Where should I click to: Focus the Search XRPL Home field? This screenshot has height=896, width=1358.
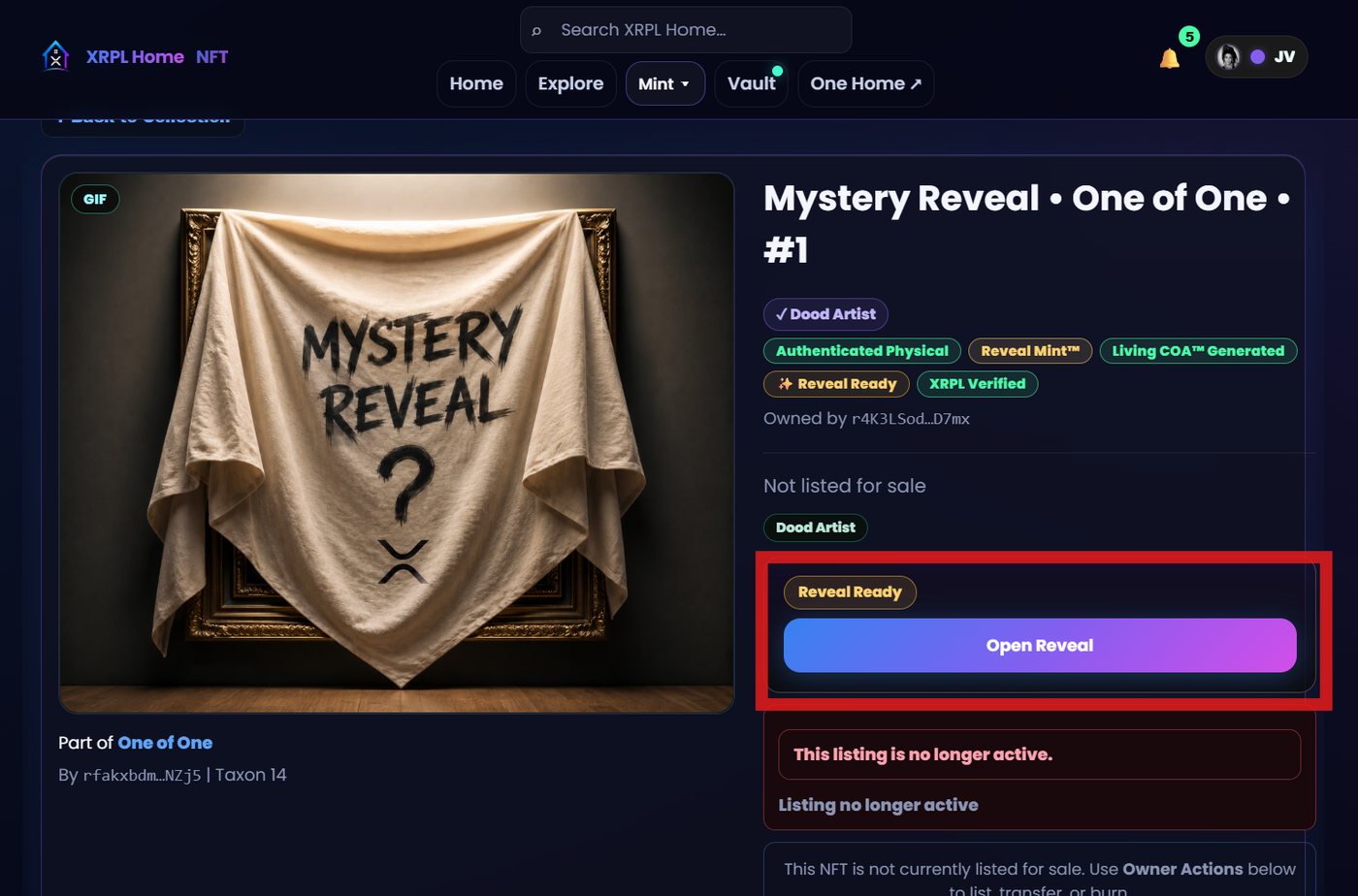coord(686,30)
